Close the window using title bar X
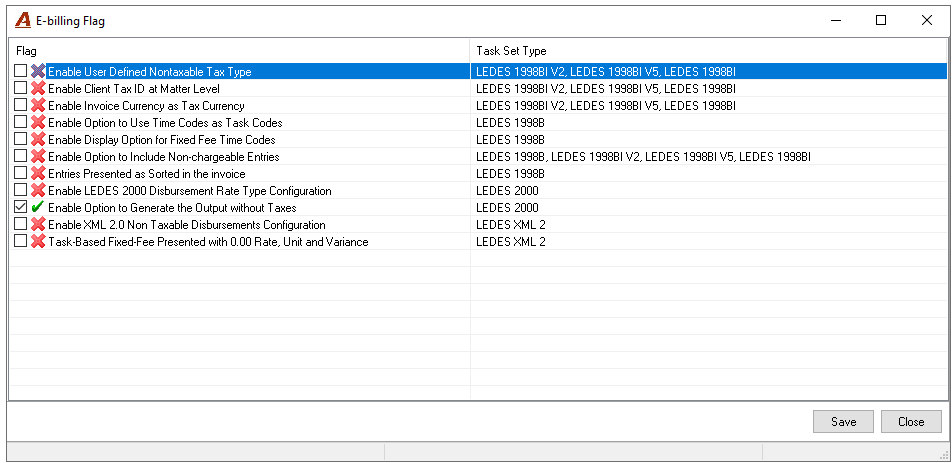Viewport: 952px width, 463px height. pos(926,21)
